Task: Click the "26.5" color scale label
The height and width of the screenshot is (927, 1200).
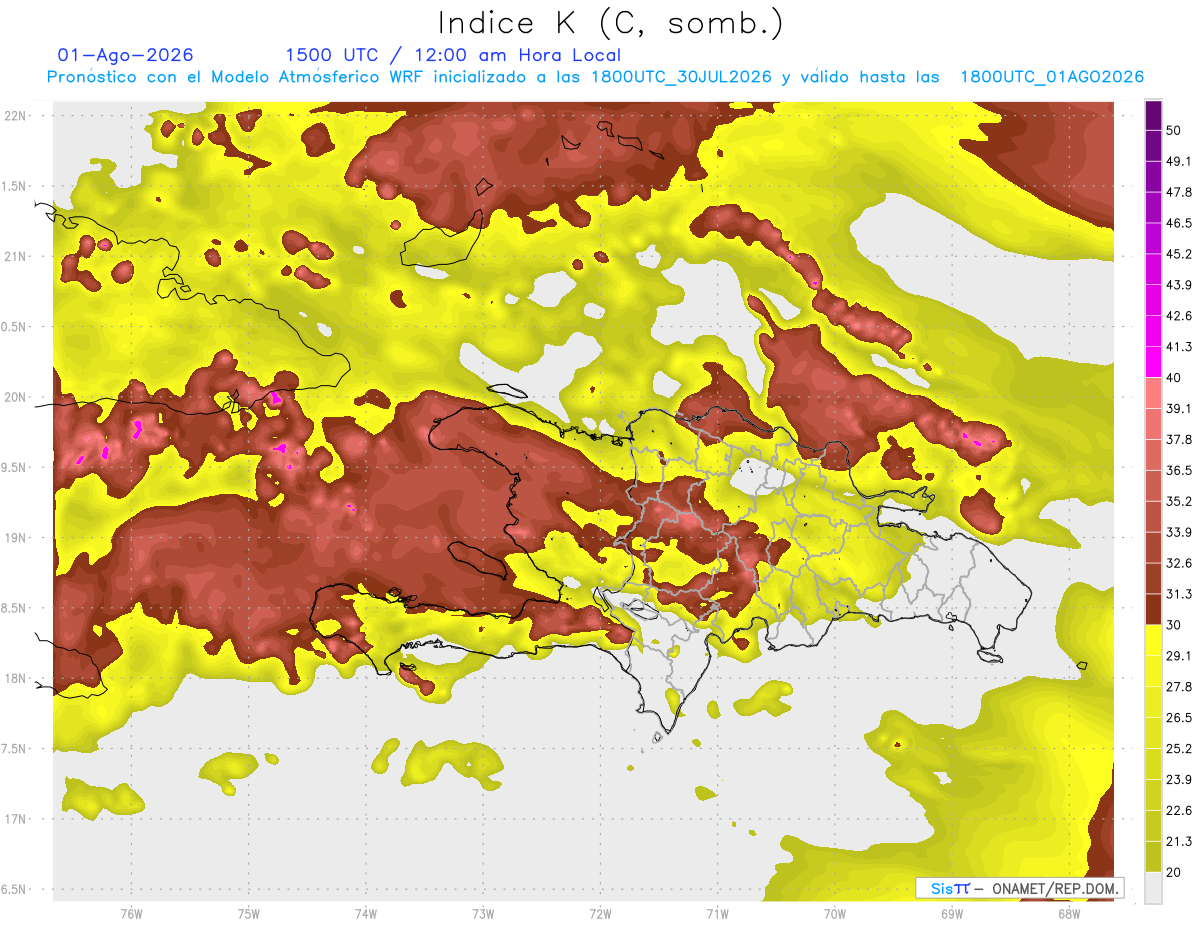Action: tap(1179, 717)
